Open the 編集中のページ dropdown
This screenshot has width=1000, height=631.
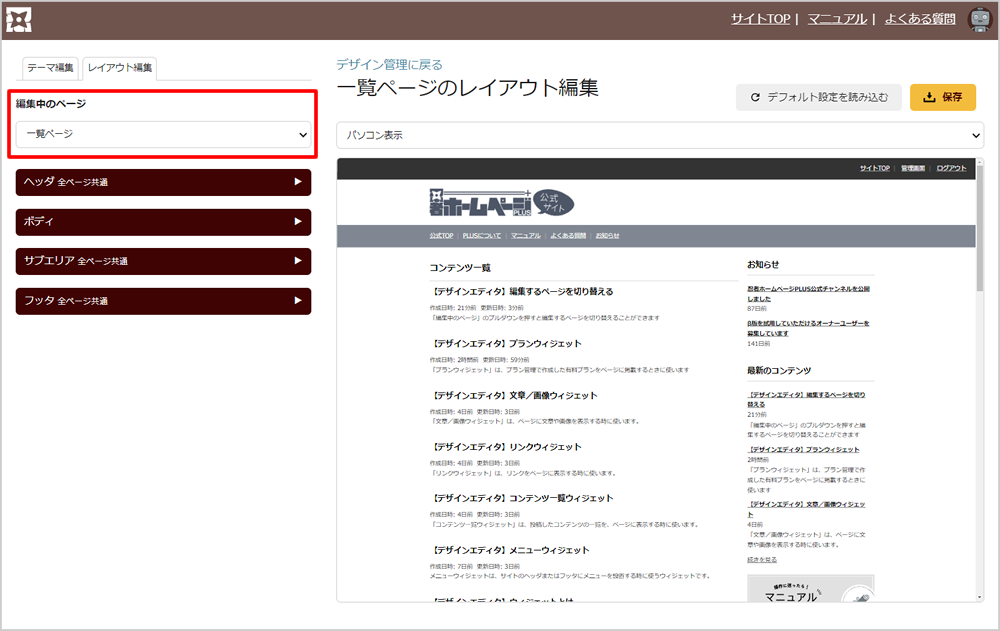[163, 133]
